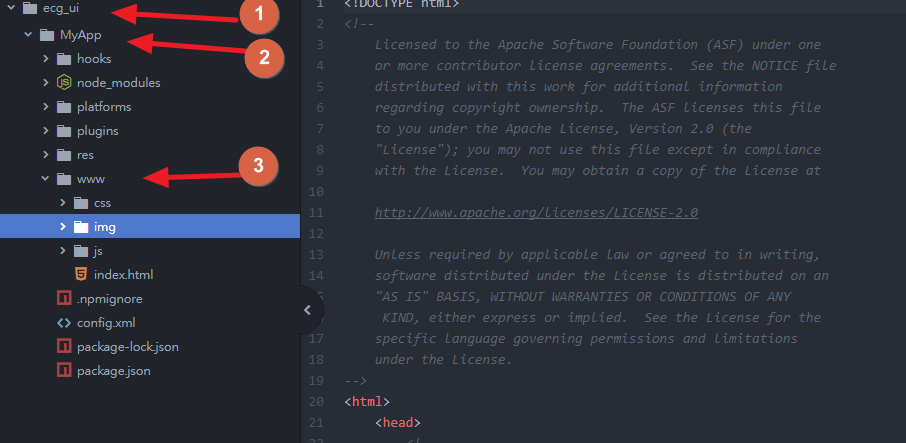Click the img folder icon
This screenshot has width=906, height=443.
81,227
